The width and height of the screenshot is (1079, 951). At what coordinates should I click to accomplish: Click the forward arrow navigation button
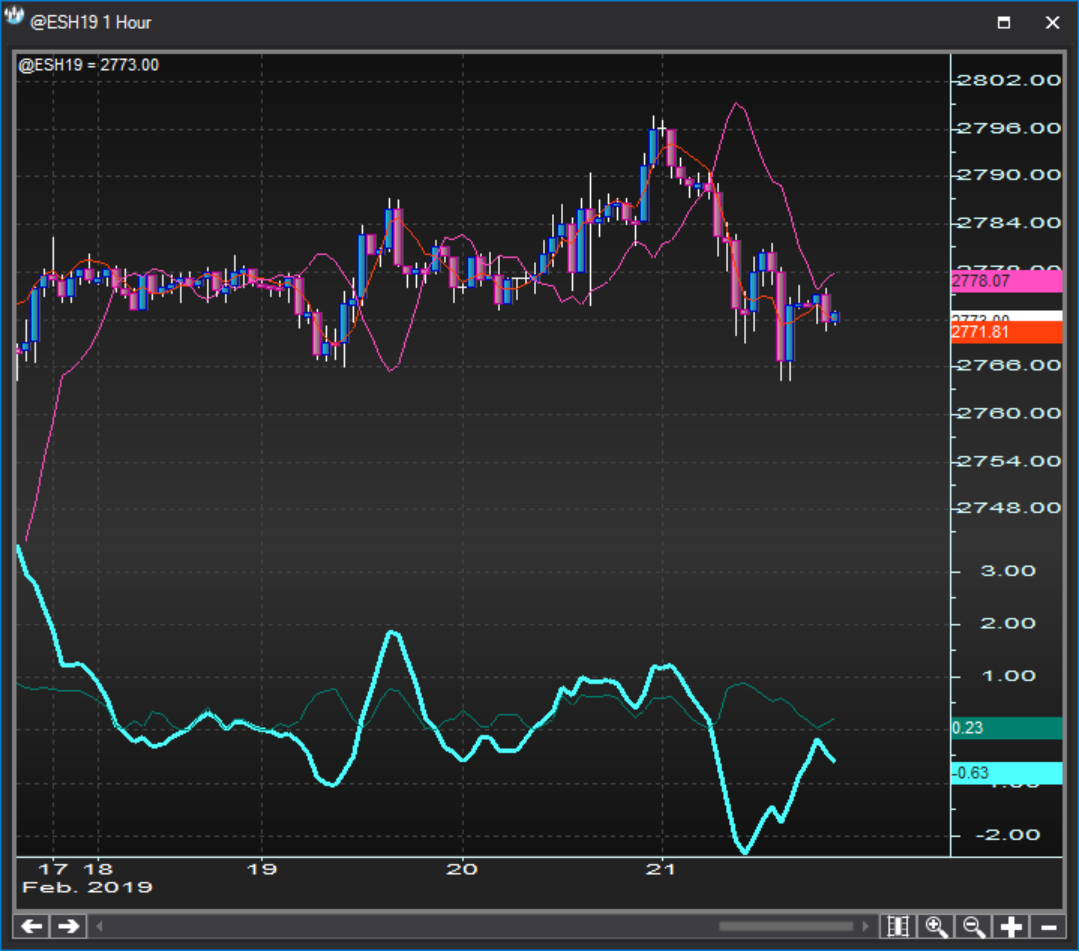(68, 926)
